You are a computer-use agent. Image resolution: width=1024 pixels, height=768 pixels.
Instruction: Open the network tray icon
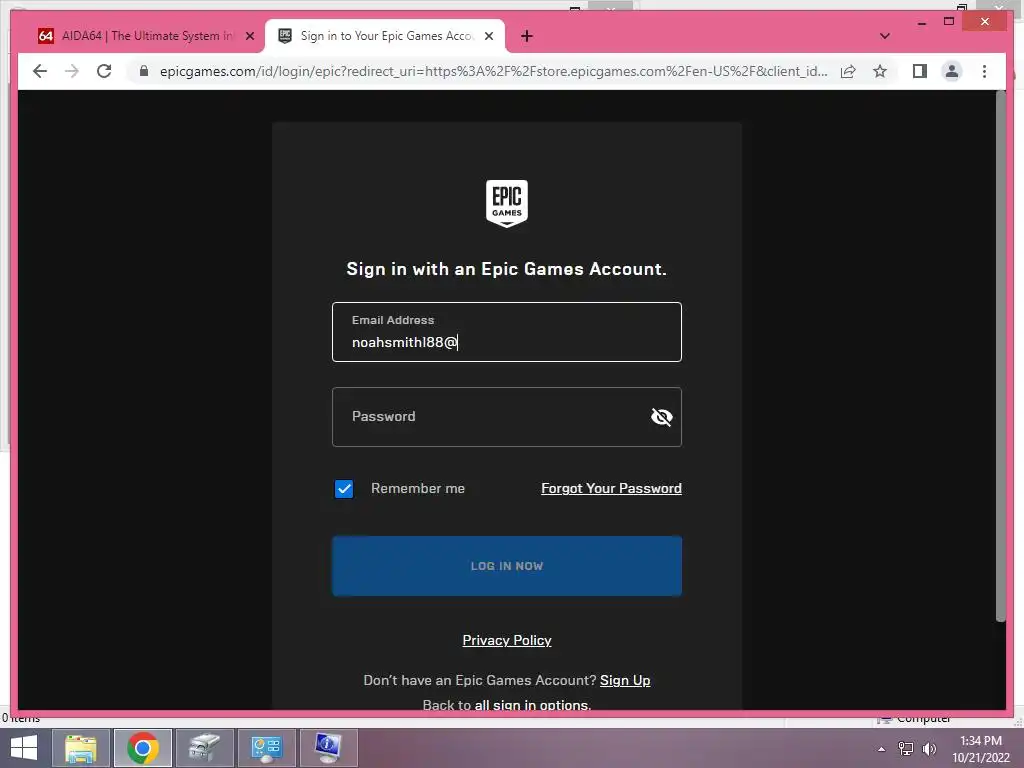(x=906, y=749)
